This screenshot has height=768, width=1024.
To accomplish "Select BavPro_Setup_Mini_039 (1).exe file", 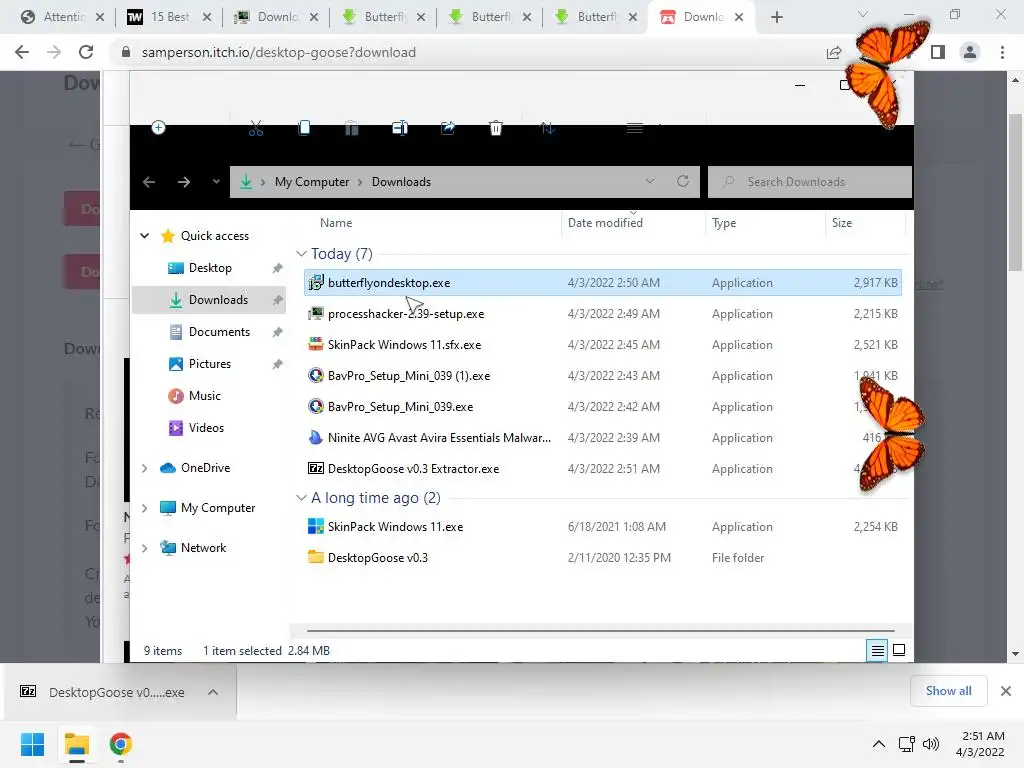I will pos(602,376).
